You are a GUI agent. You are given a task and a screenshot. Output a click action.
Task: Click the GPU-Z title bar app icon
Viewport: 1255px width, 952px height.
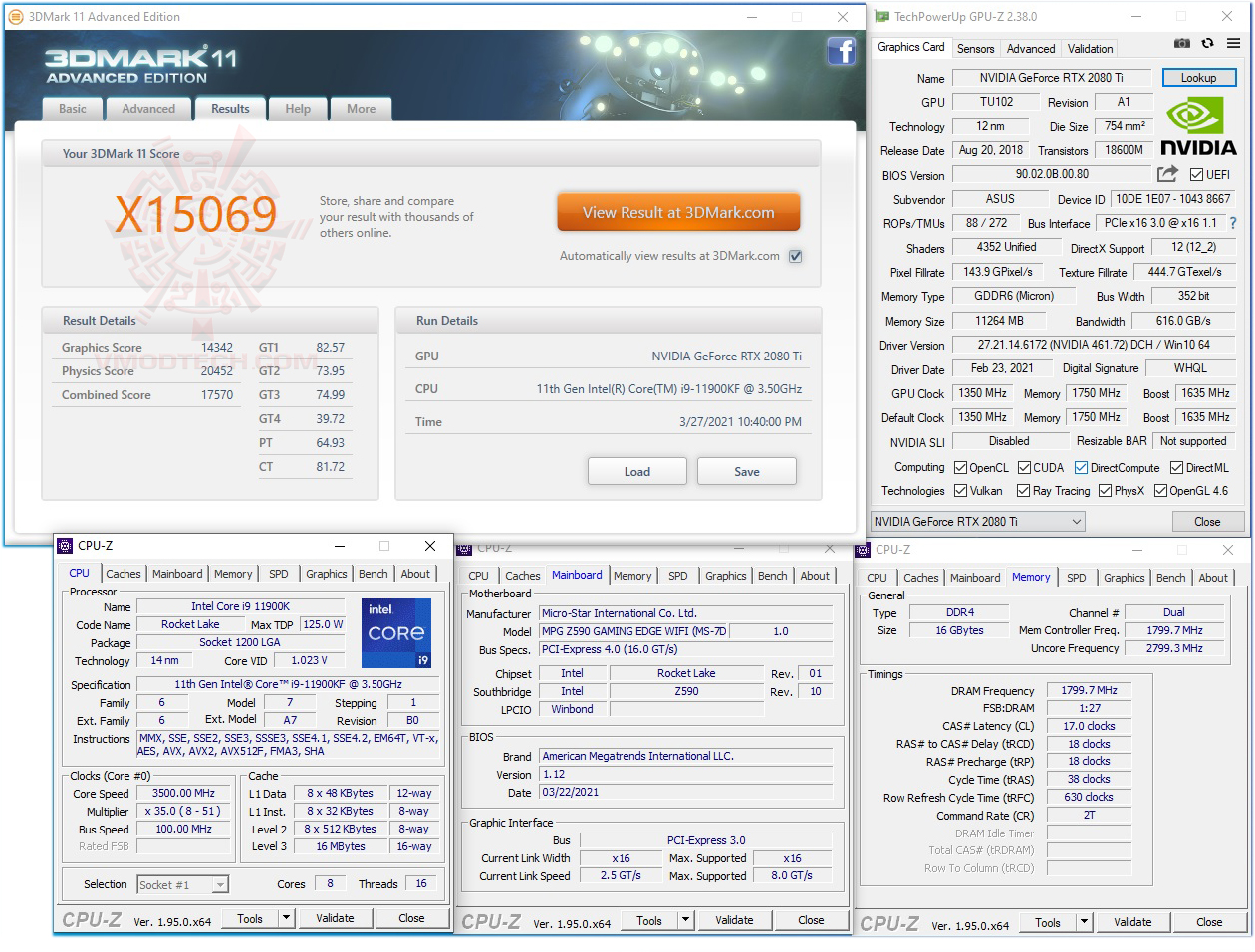881,17
